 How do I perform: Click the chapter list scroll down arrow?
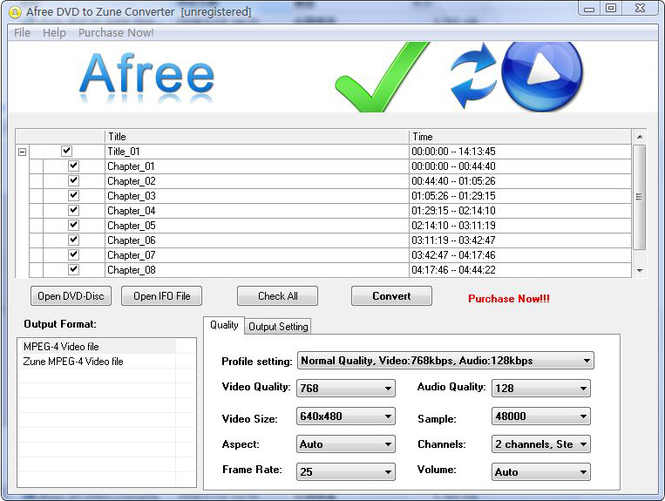click(x=640, y=270)
